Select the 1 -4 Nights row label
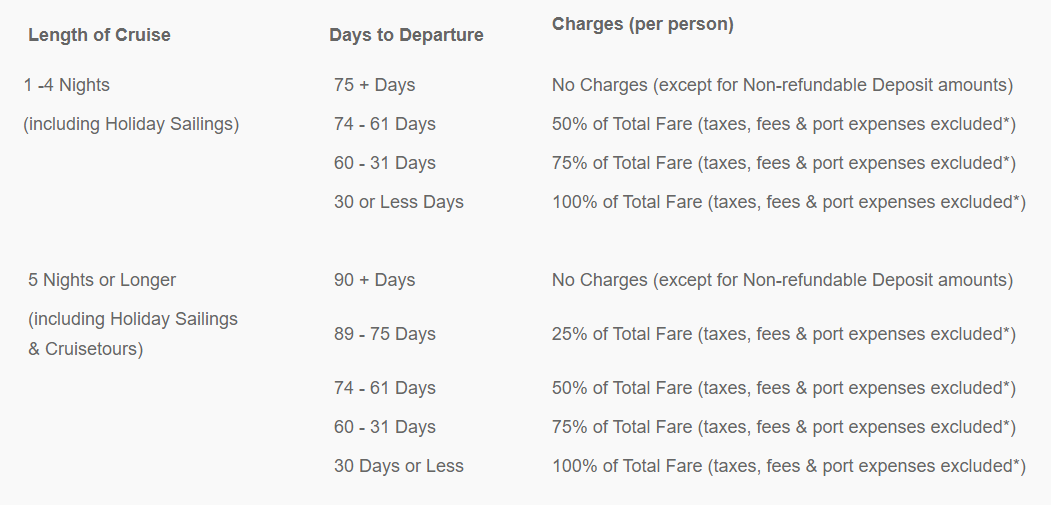This screenshot has height=505, width=1051. pyautogui.click(x=67, y=85)
